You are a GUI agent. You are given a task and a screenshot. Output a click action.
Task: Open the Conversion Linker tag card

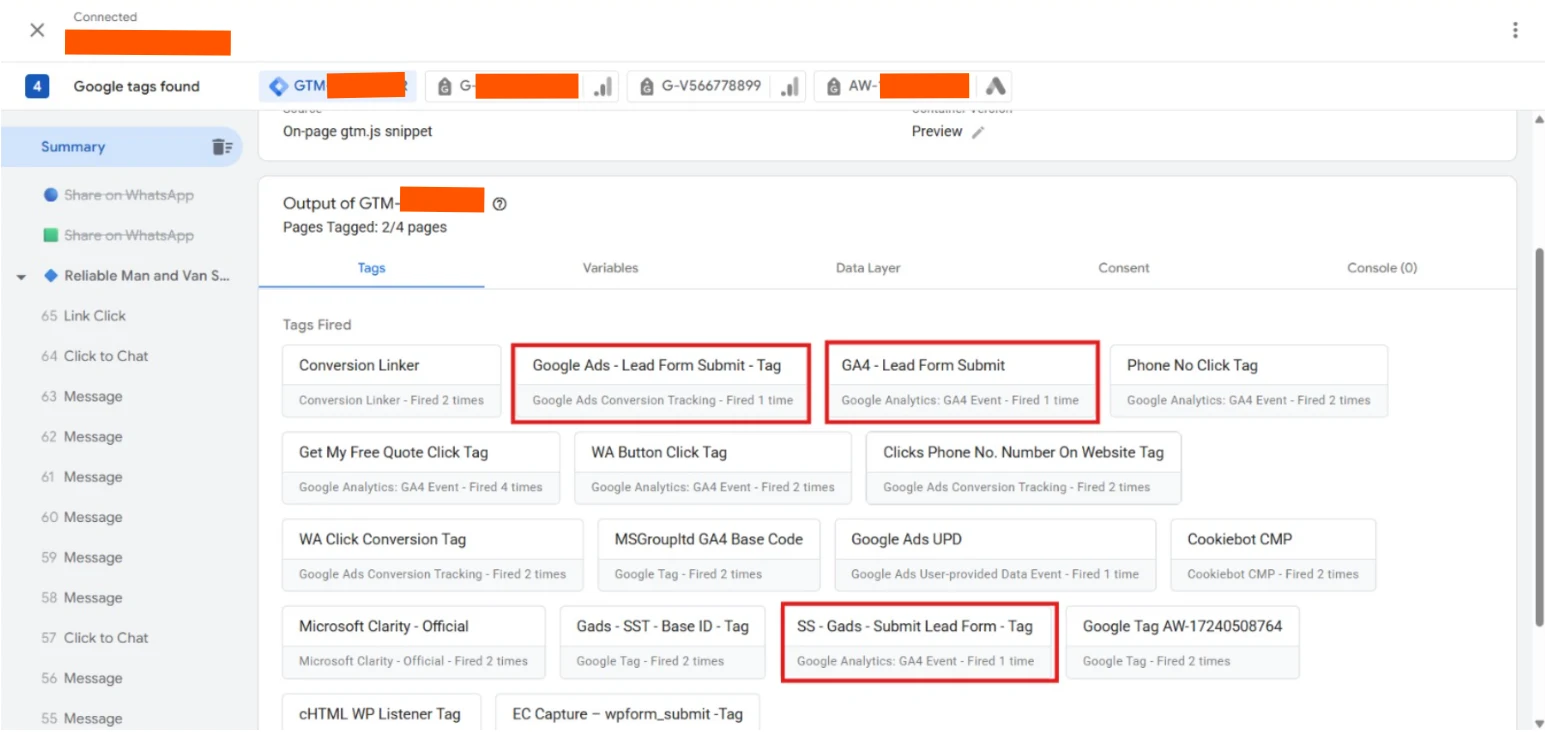391,382
